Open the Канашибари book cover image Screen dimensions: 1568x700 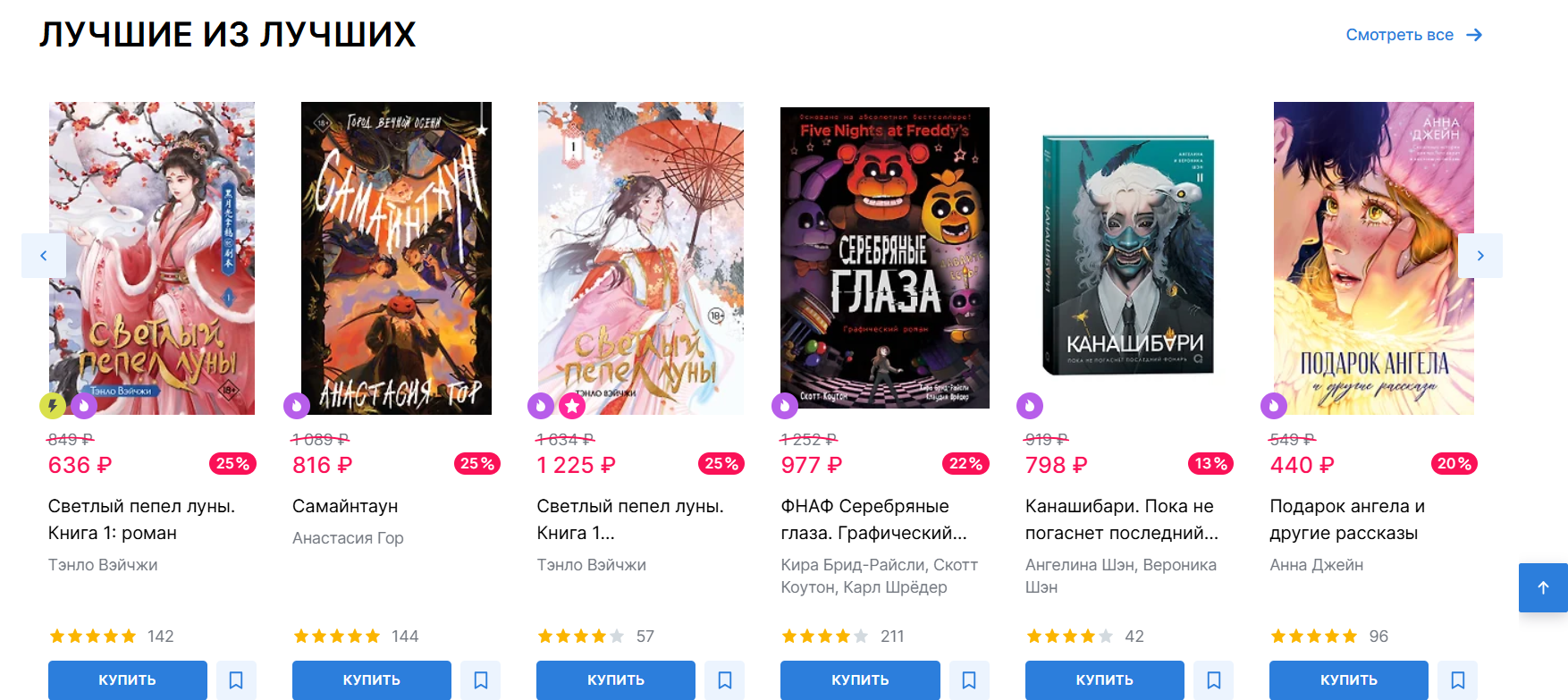pyautogui.click(x=1128, y=255)
